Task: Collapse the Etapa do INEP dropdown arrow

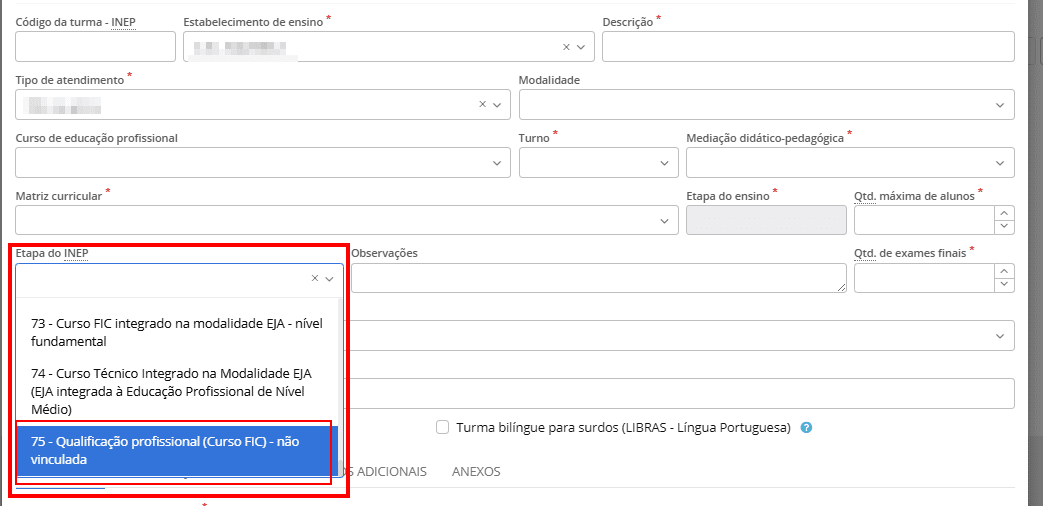Action: (x=329, y=279)
